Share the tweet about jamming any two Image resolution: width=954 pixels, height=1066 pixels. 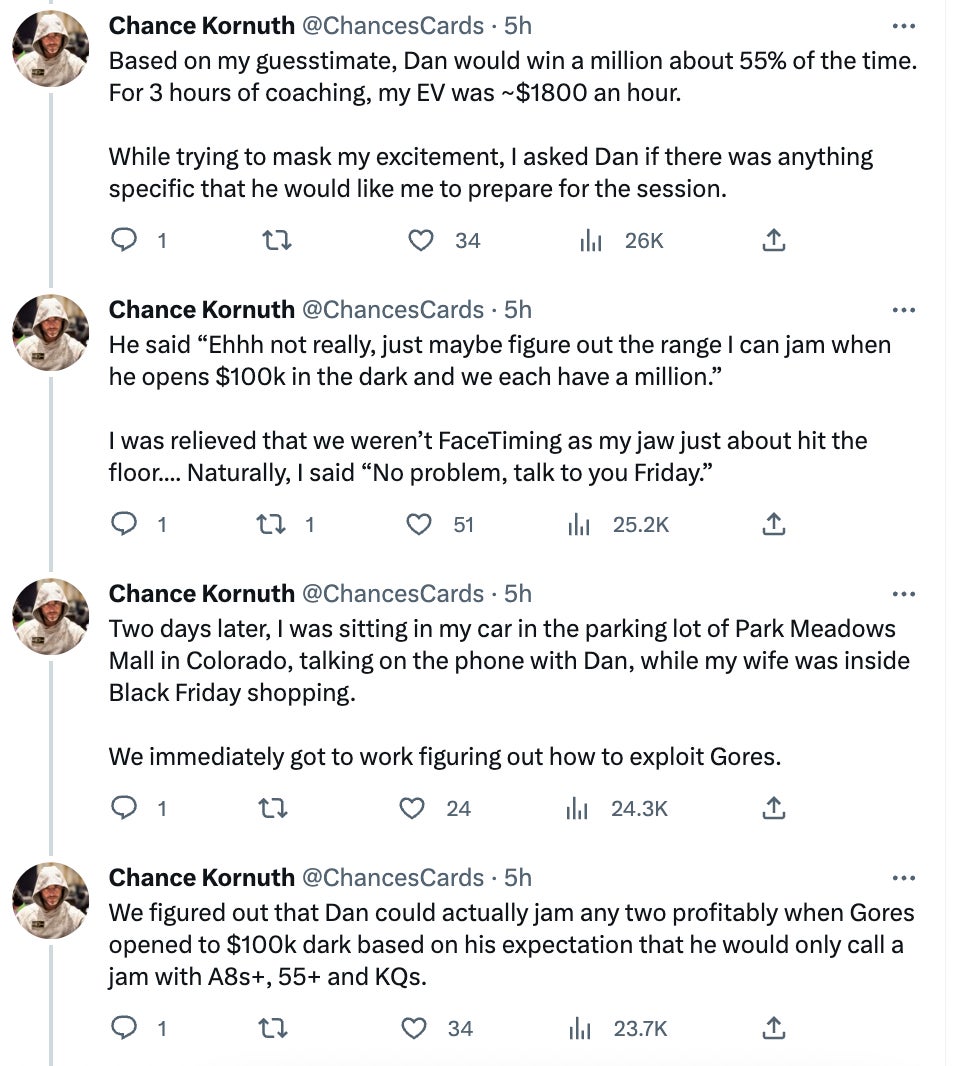pos(773,1028)
